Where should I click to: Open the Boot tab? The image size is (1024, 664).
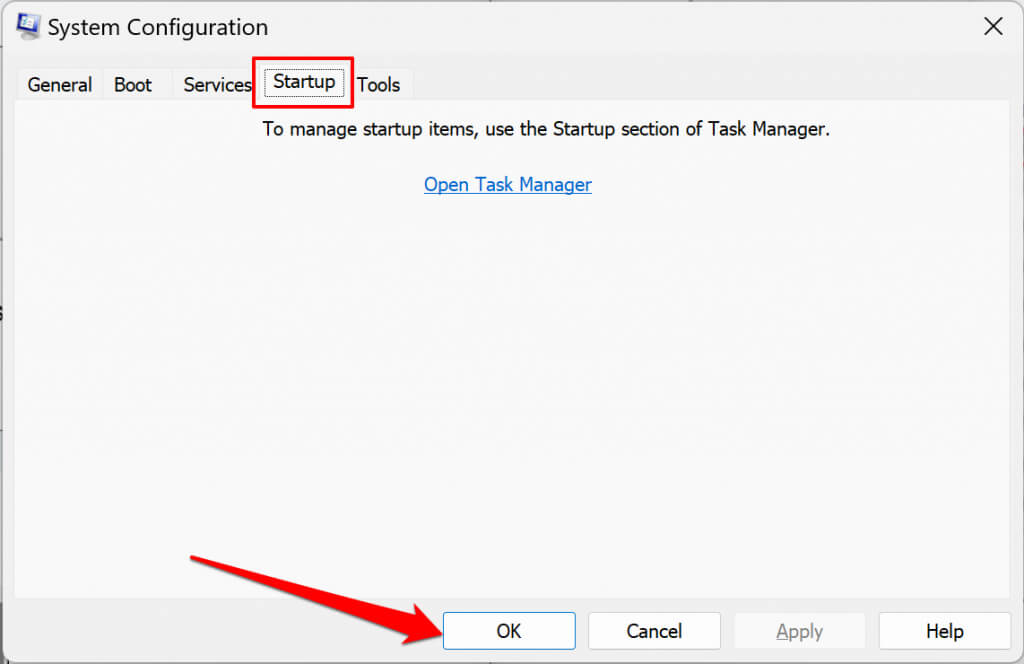(x=133, y=85)
